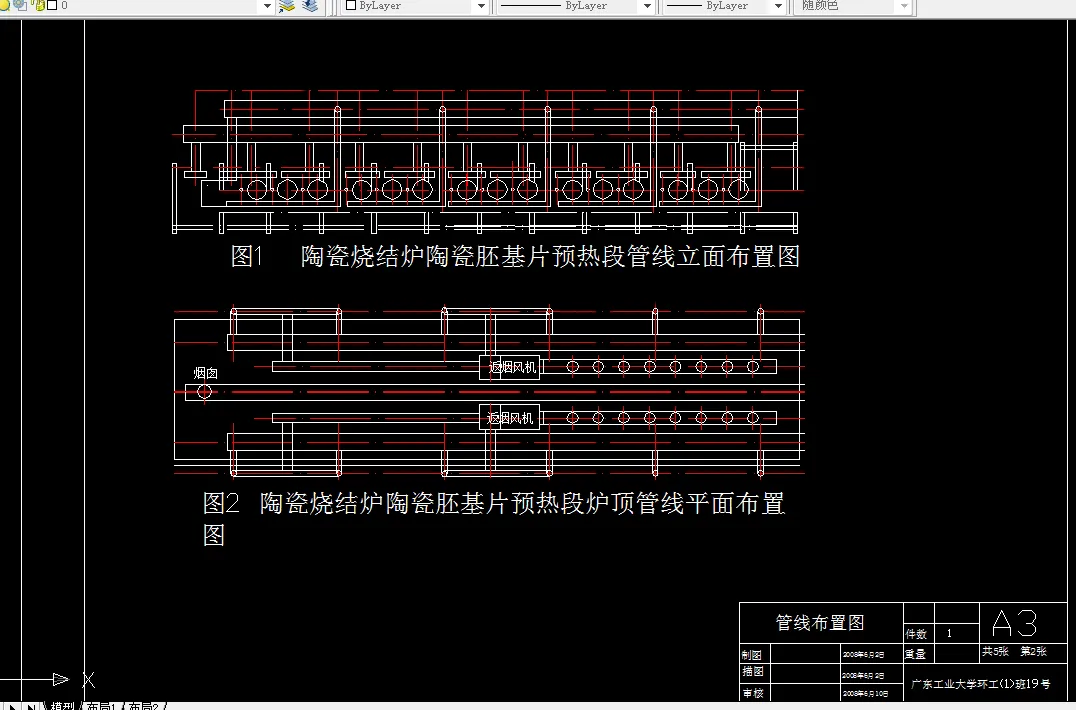Select the 共5张 sheet count text

[995, 651]
